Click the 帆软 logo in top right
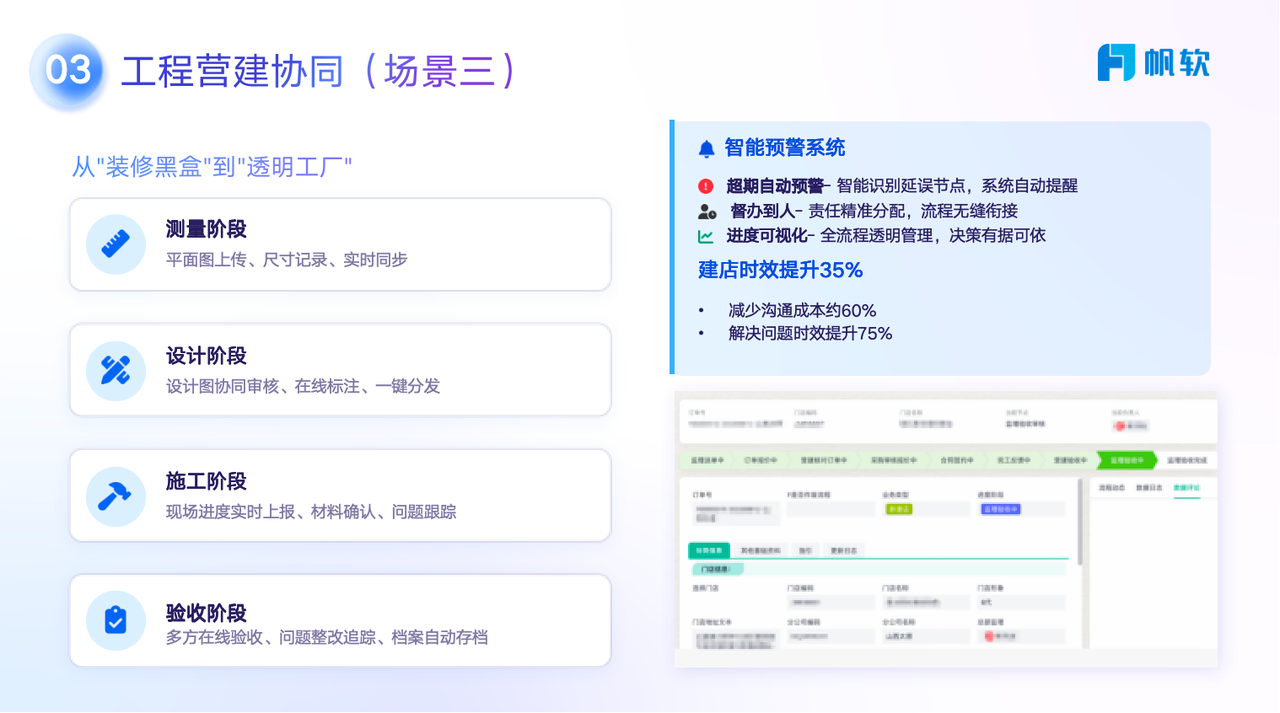This screenshot has width=1280, height=713. coord(1153,62)
